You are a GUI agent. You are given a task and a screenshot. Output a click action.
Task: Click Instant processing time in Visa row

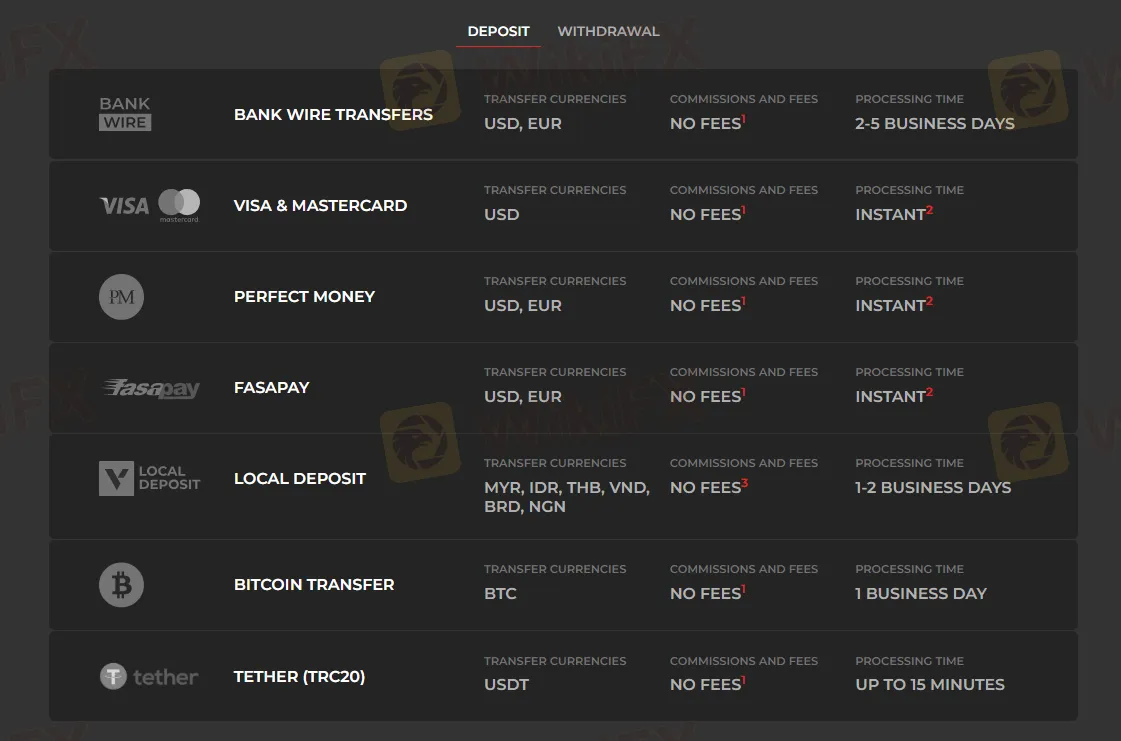click(894, 214)
